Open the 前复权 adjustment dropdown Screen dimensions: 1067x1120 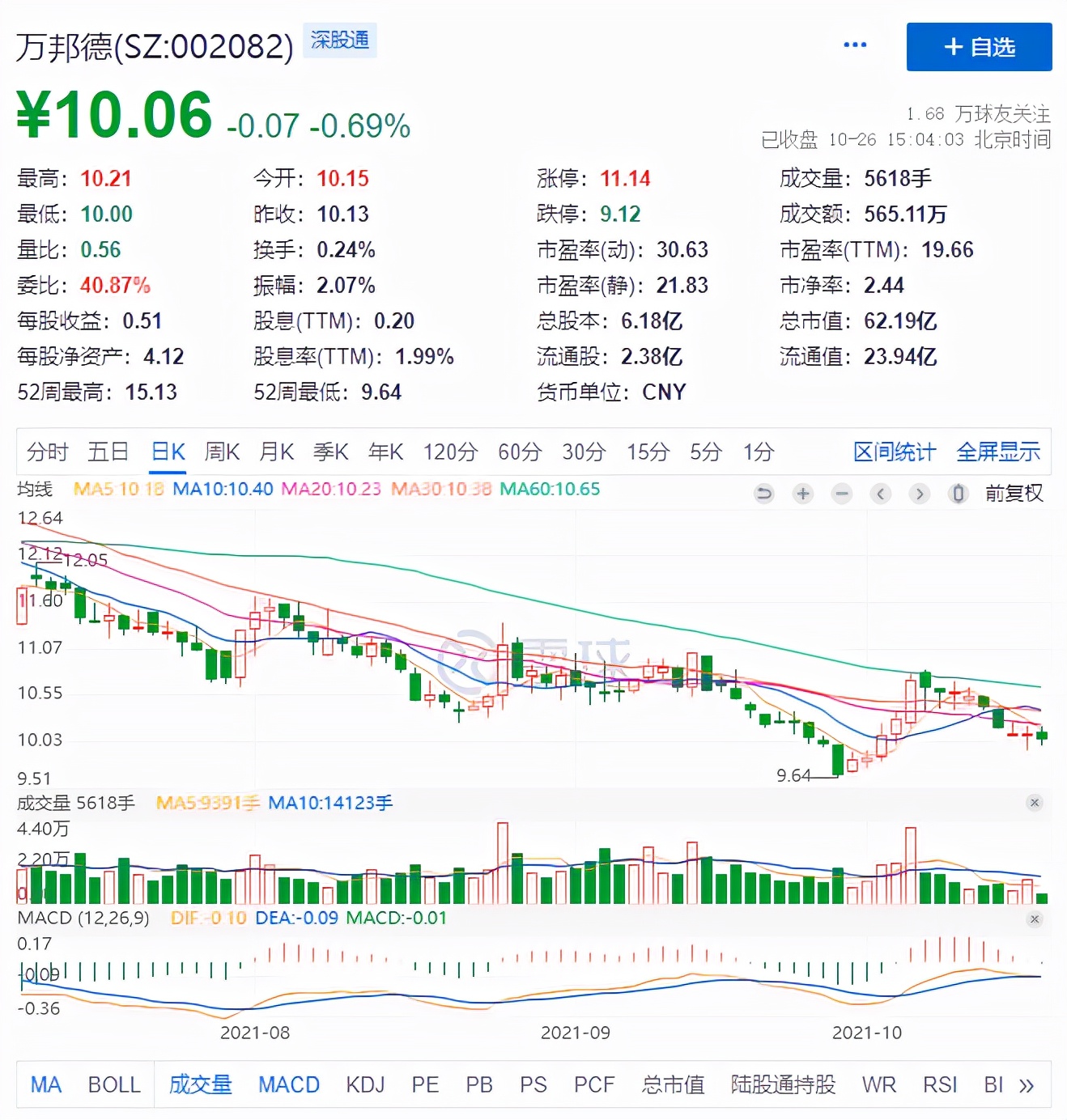[x=1014, y=494]
